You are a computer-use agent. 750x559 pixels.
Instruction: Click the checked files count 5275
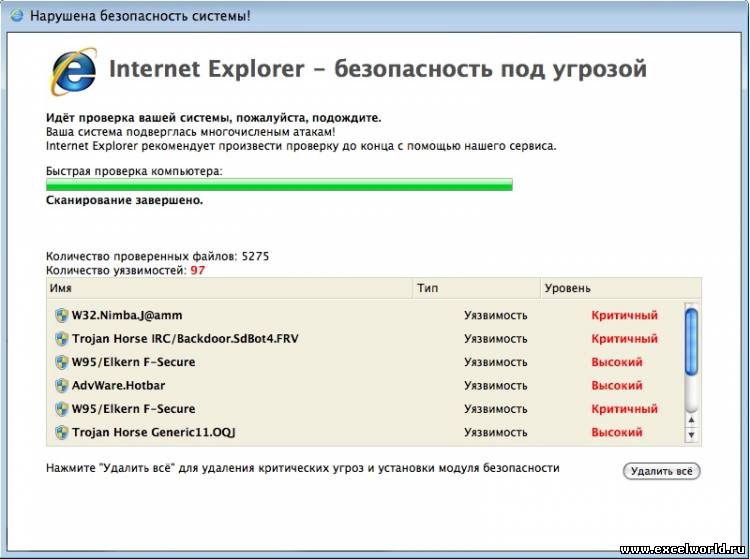coord(255,256)
